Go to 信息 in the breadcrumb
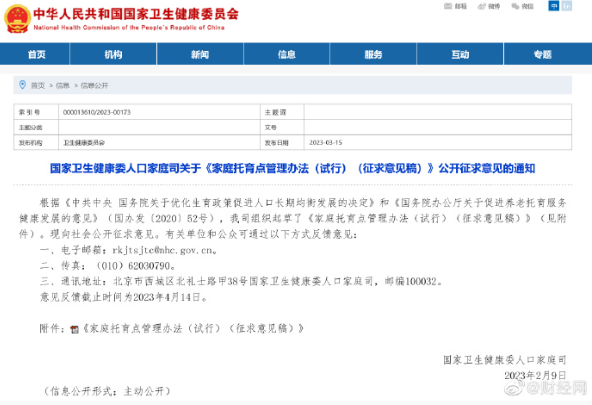The width and height of the screenshot is (592, 405). pos(63,86)
